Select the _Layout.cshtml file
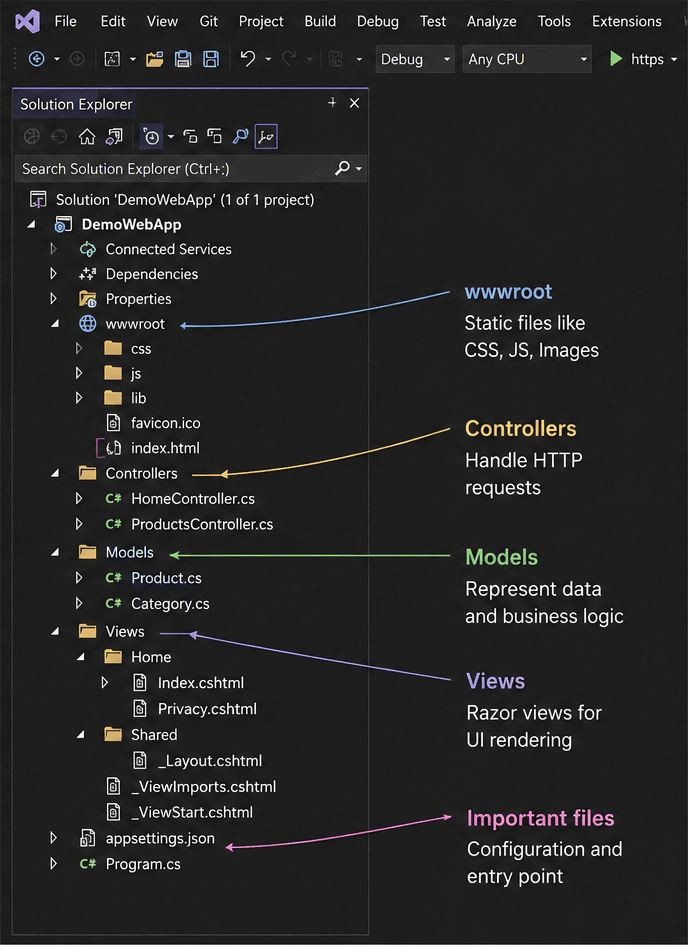688x947 pixels. coord(210,761)
